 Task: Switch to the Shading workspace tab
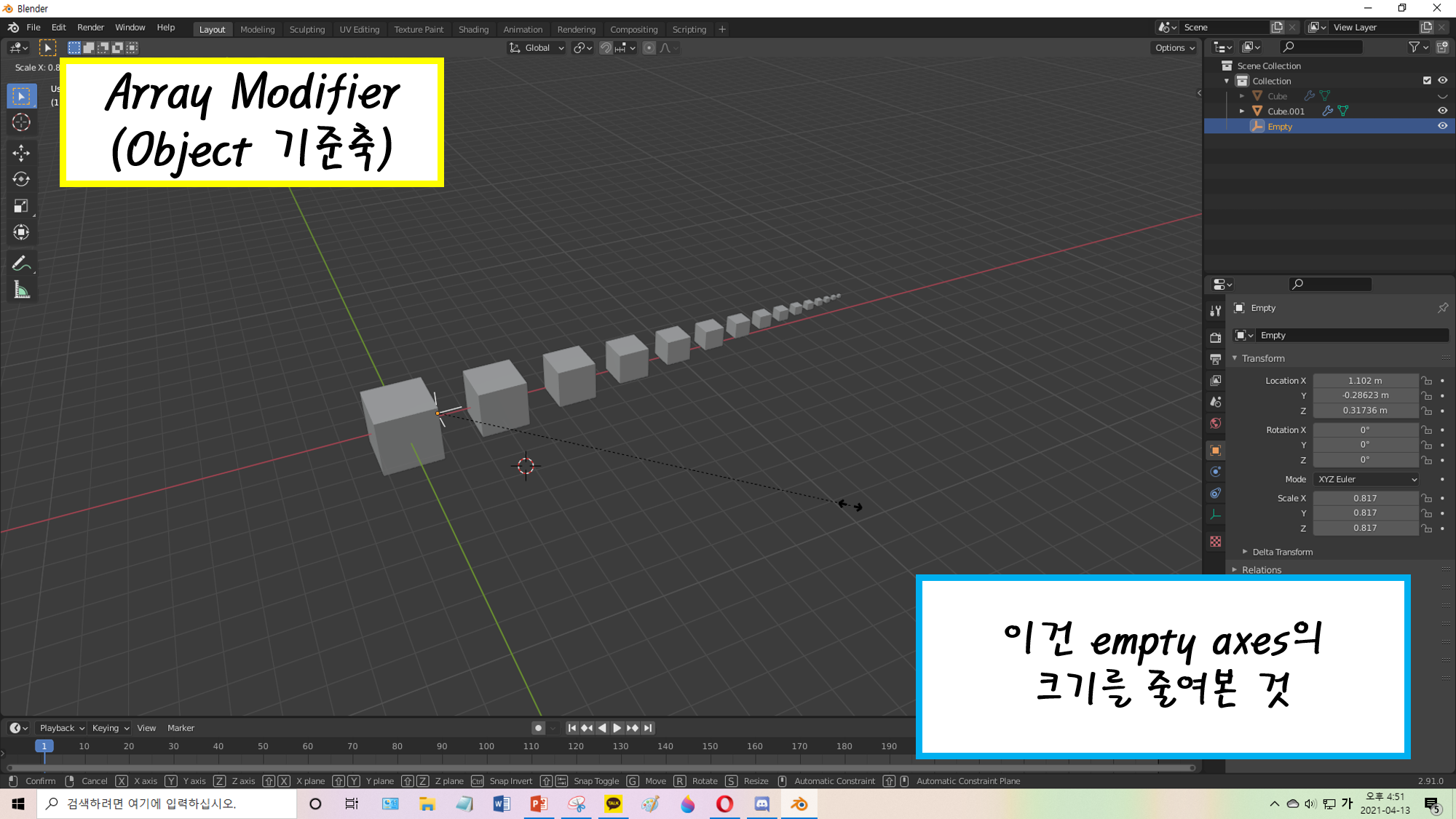tap(473, 29)
